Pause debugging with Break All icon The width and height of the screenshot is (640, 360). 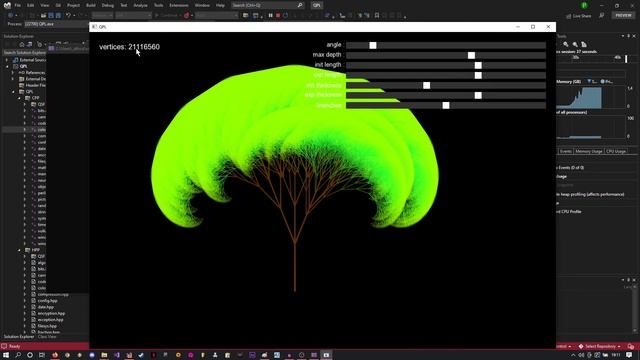tap(270, 16)
